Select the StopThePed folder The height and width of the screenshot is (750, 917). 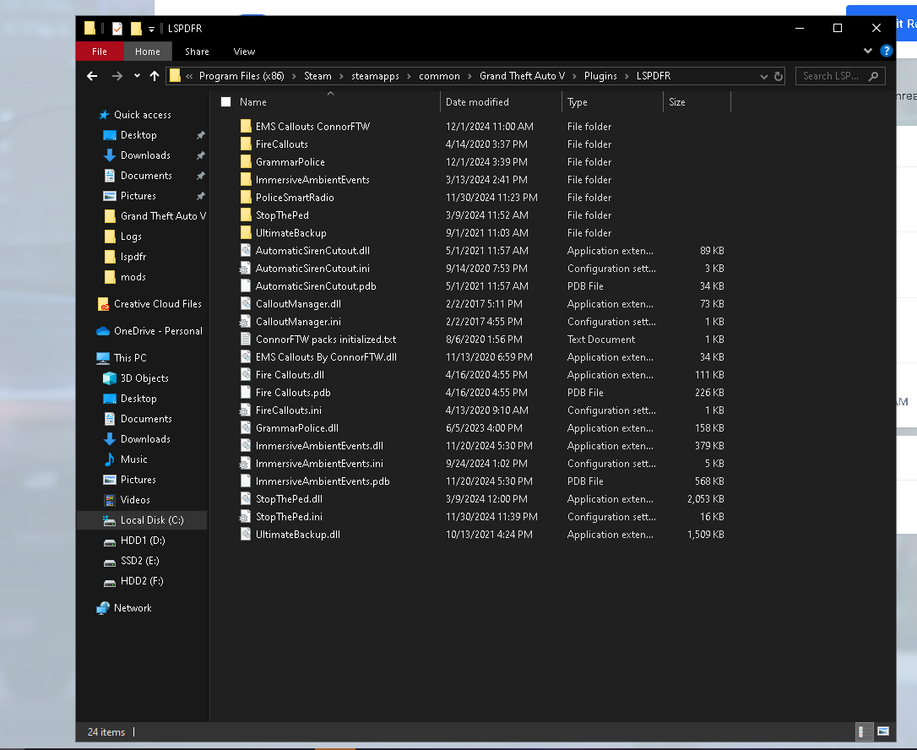click(x=282, y=215)
